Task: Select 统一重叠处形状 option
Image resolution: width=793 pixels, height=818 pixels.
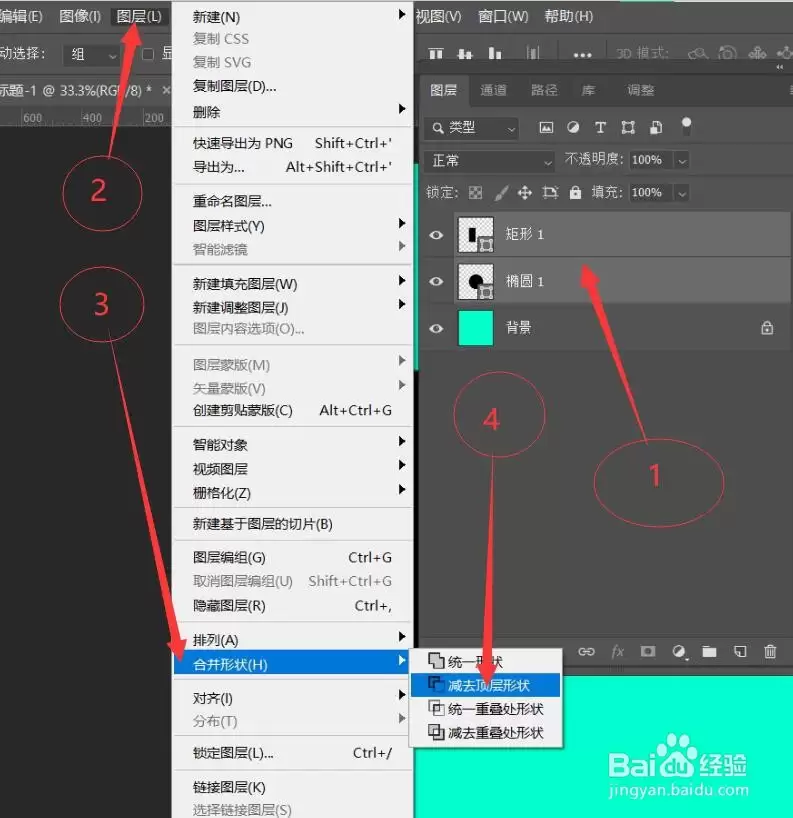Action: click(x=485, y=709)
